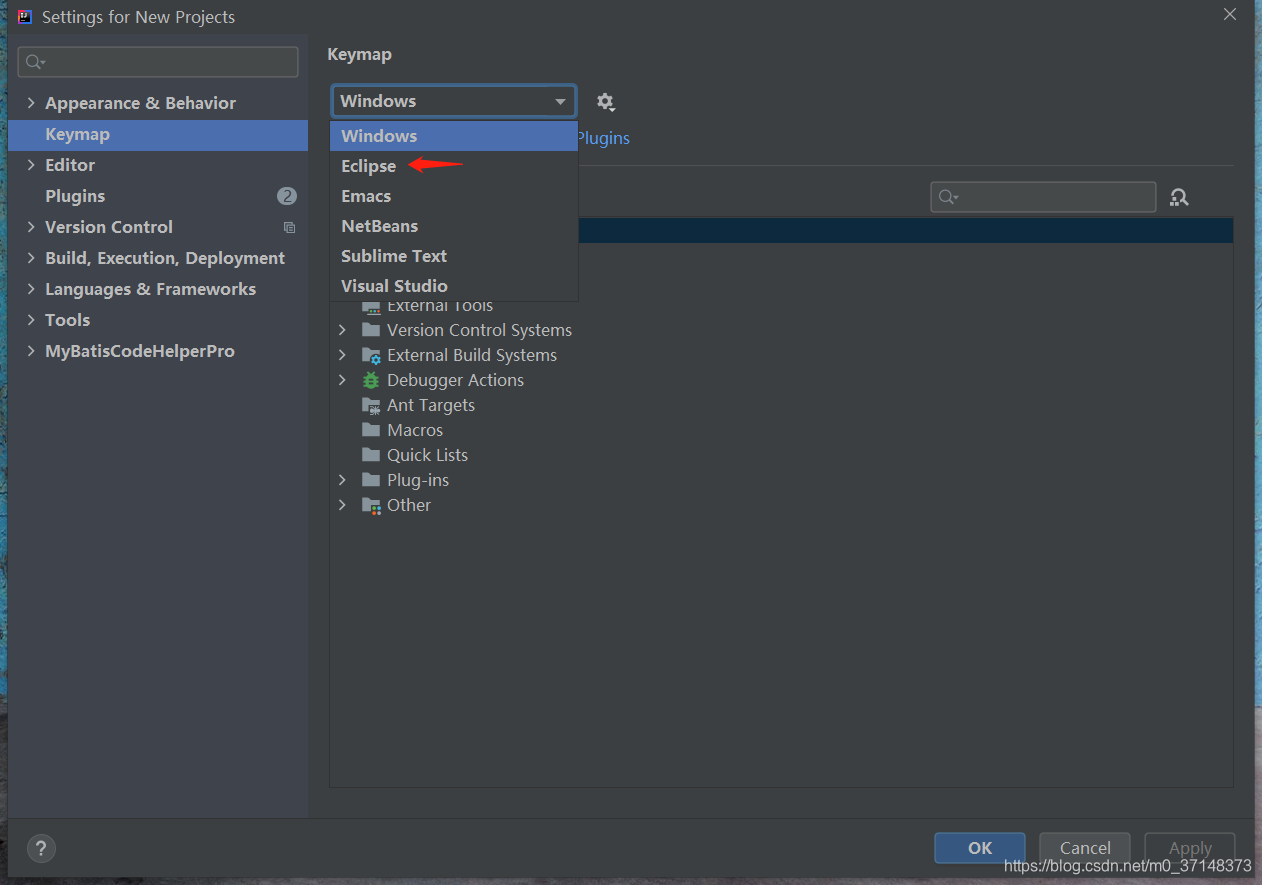The height and width of the screenshot is (885, 1262).
Task: Select Keymap in settings sidebar
Action: coord(158,135)
